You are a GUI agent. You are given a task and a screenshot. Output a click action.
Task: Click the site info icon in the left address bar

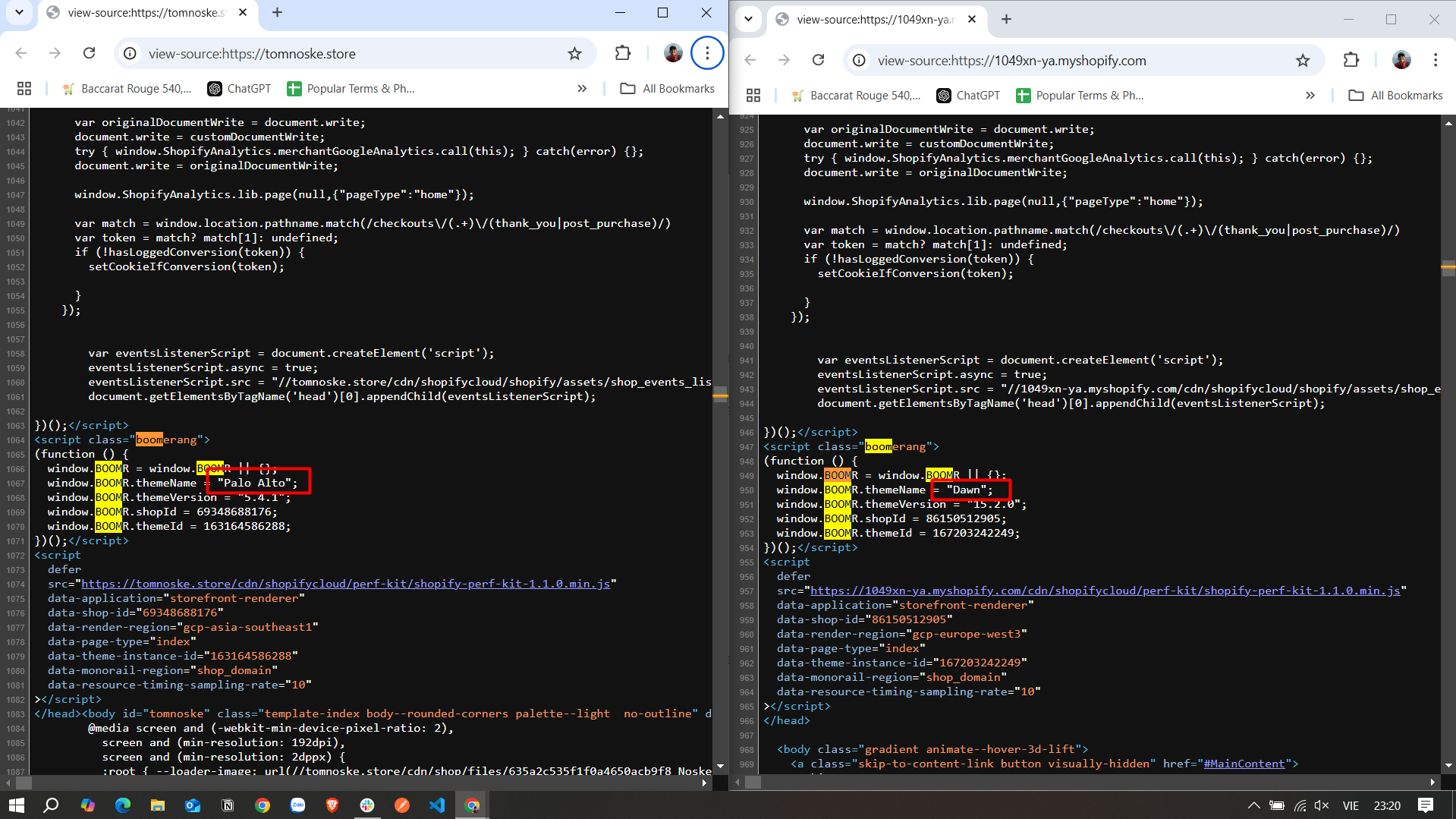point(131,53)
